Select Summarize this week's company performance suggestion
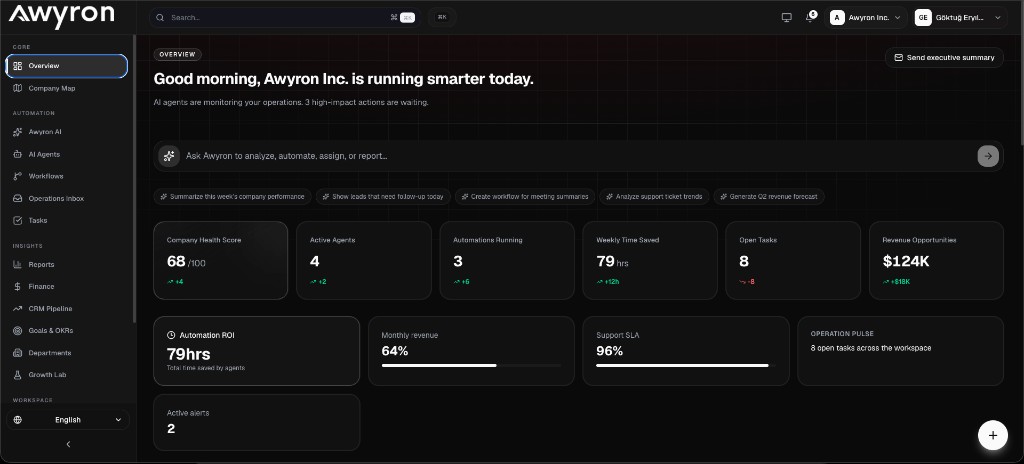 pyautogui.click(x=232, y=197)
